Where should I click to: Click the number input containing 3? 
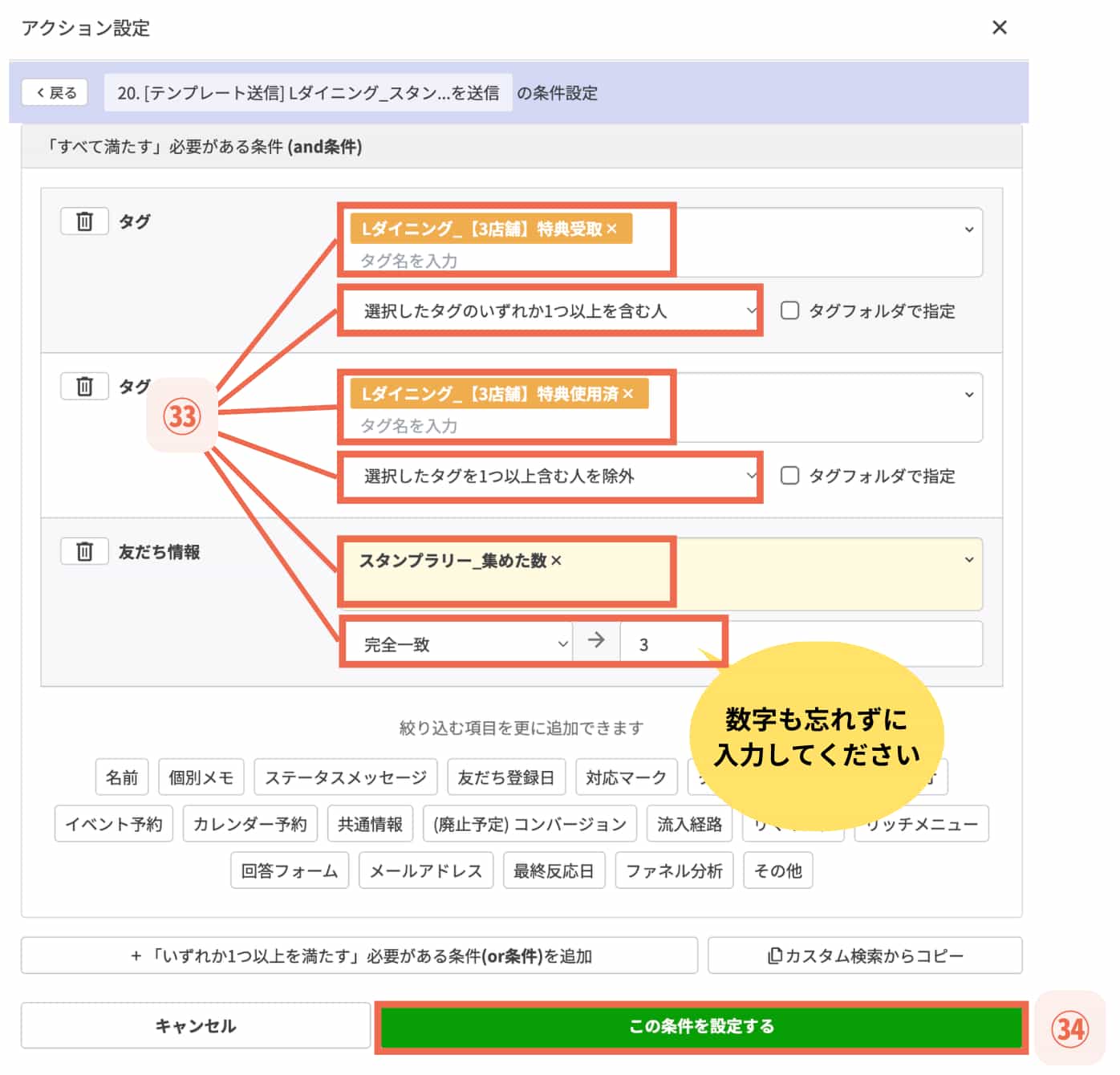[x=672, y=642]
